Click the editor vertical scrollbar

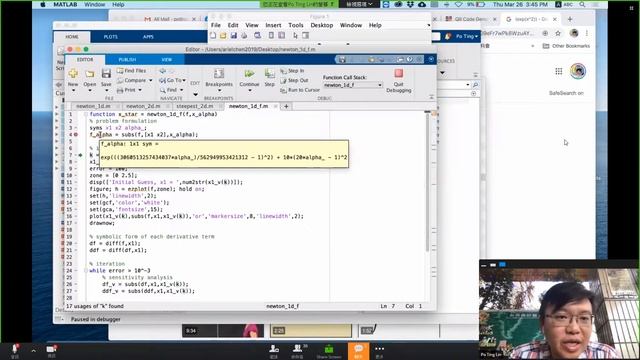[427, 182]
